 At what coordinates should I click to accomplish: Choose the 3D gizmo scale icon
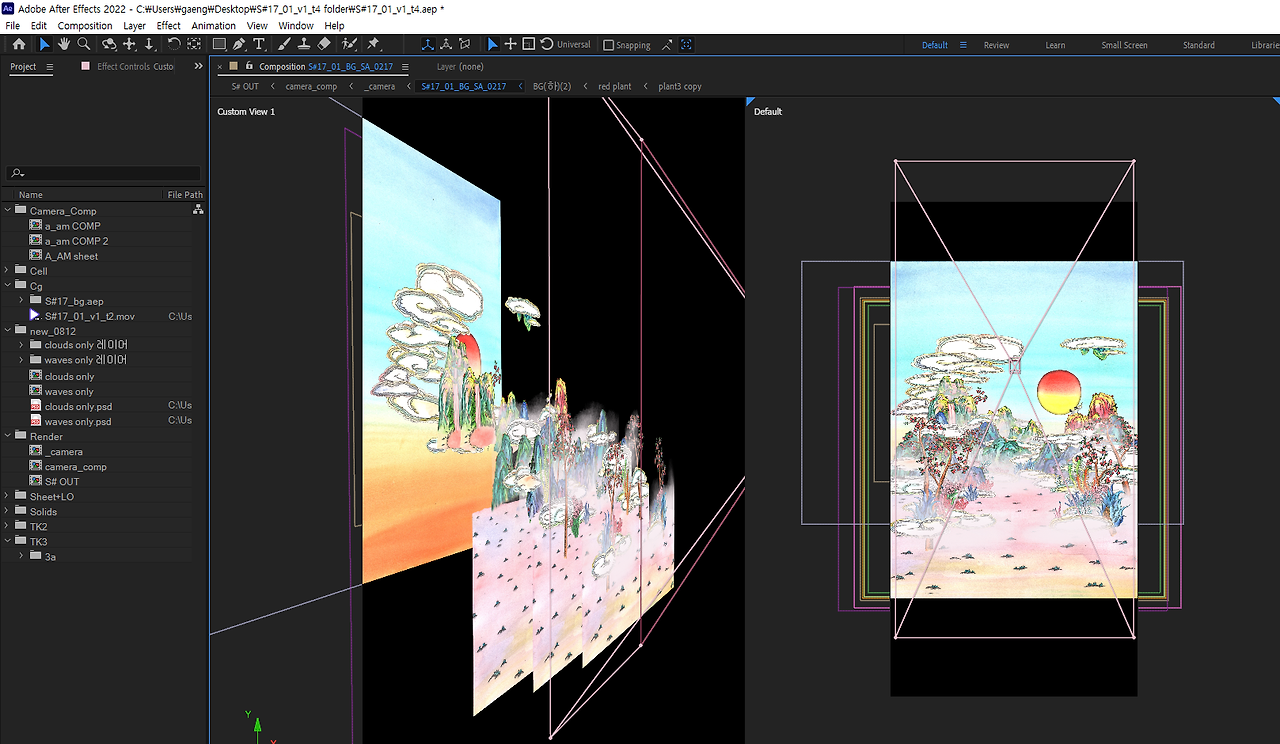click(x=528, y=44)
